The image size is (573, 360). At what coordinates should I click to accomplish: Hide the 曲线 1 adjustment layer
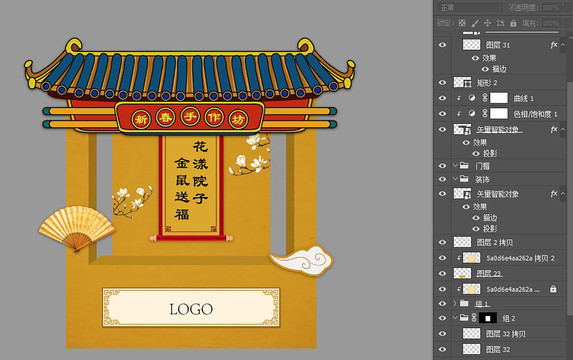pos(443,98)
